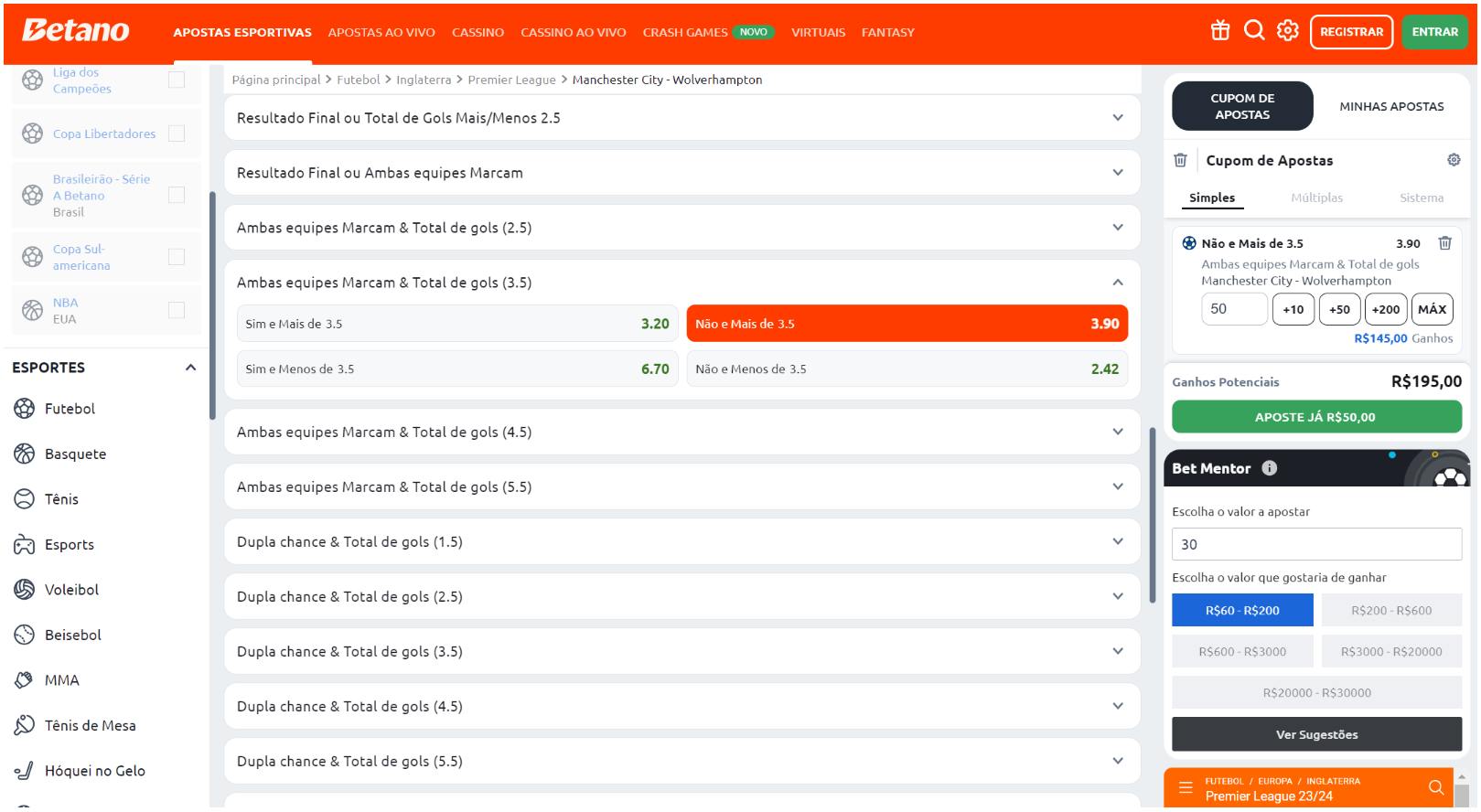Click the MMA glove icon
The image size is (1481, 812).
point(25,680)
